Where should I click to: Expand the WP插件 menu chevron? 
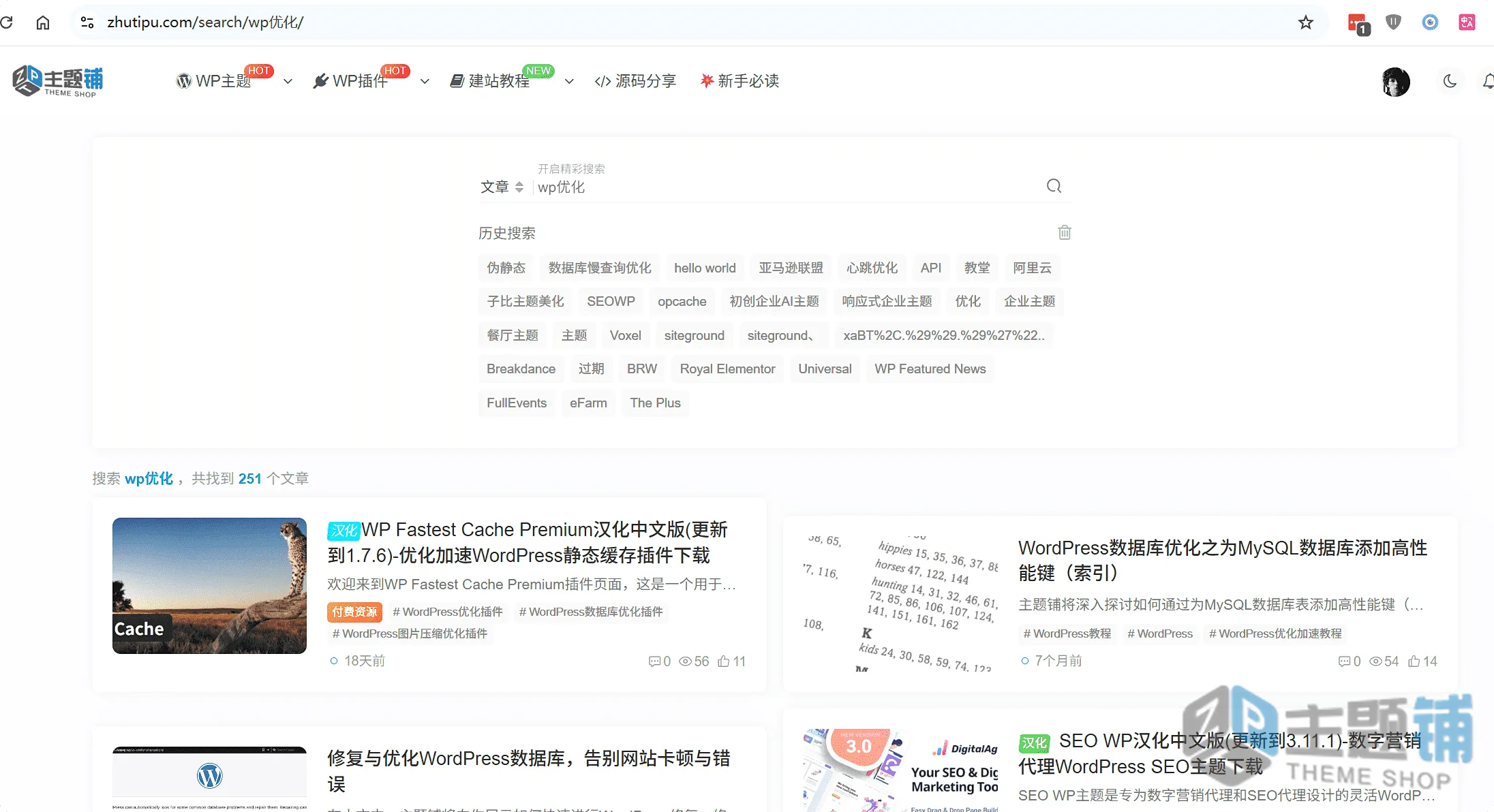425,82
